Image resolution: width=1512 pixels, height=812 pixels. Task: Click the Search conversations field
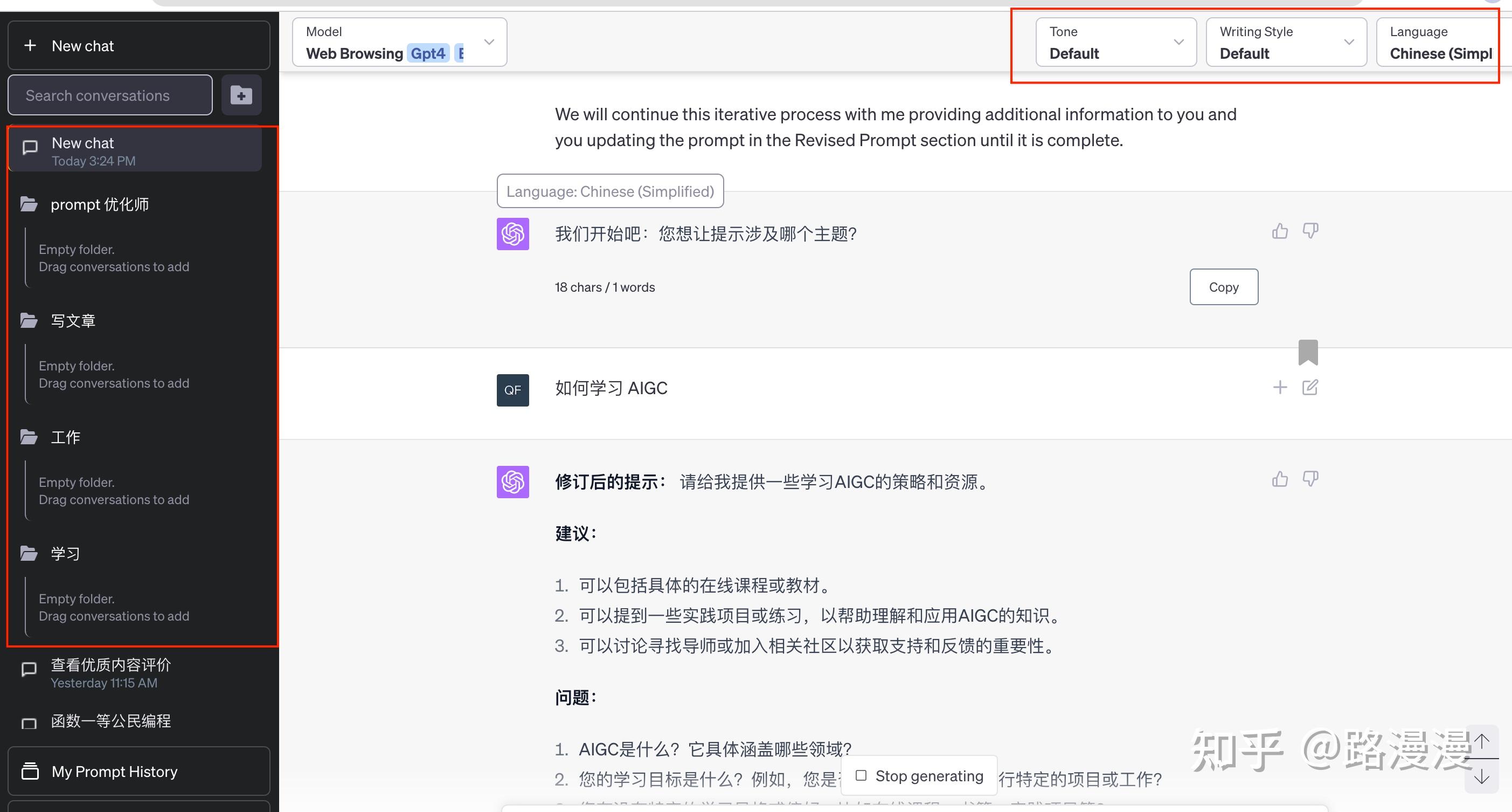point(110,95)
